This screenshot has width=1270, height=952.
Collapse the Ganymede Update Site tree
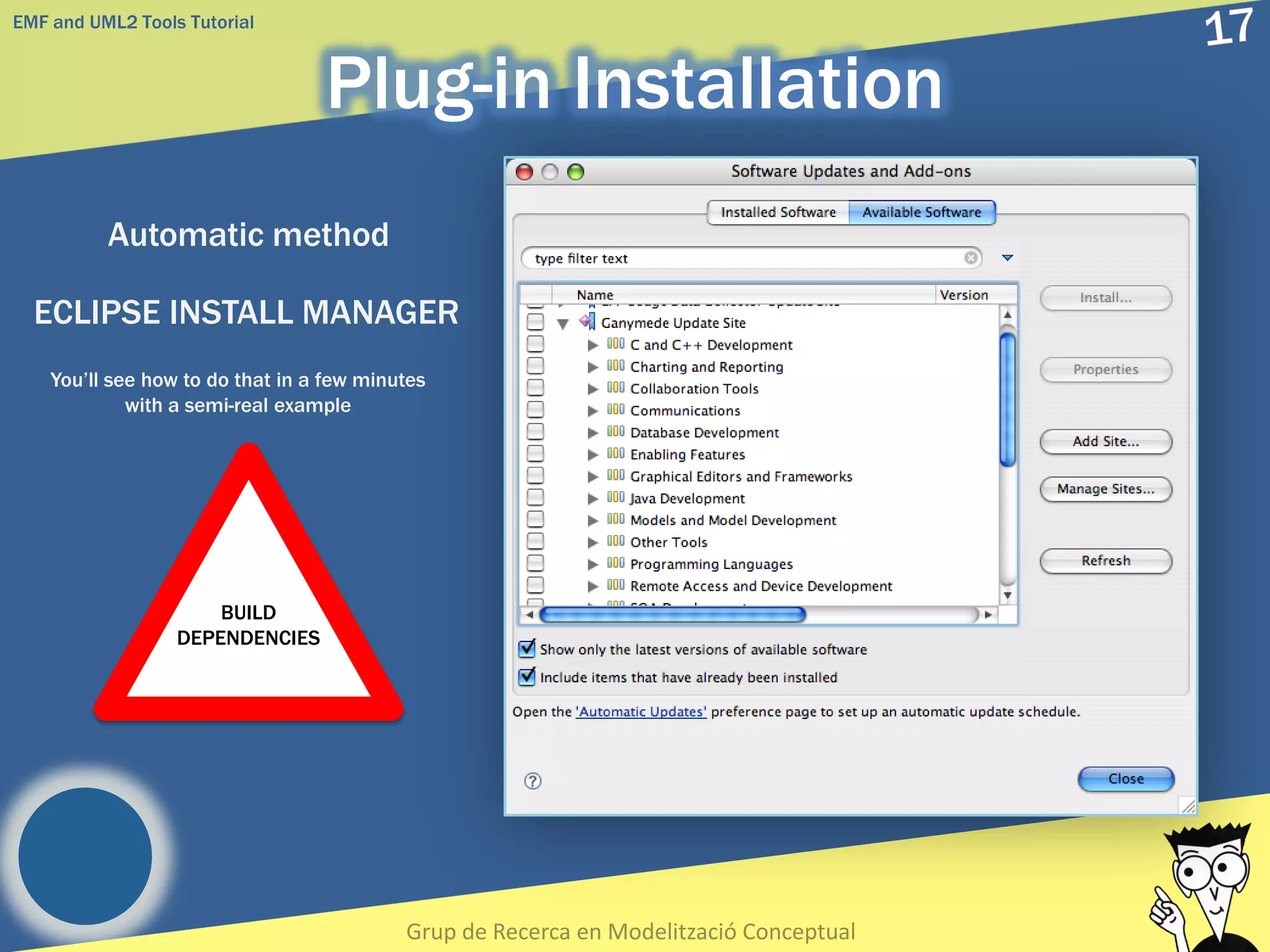click(x=563, y=324)
